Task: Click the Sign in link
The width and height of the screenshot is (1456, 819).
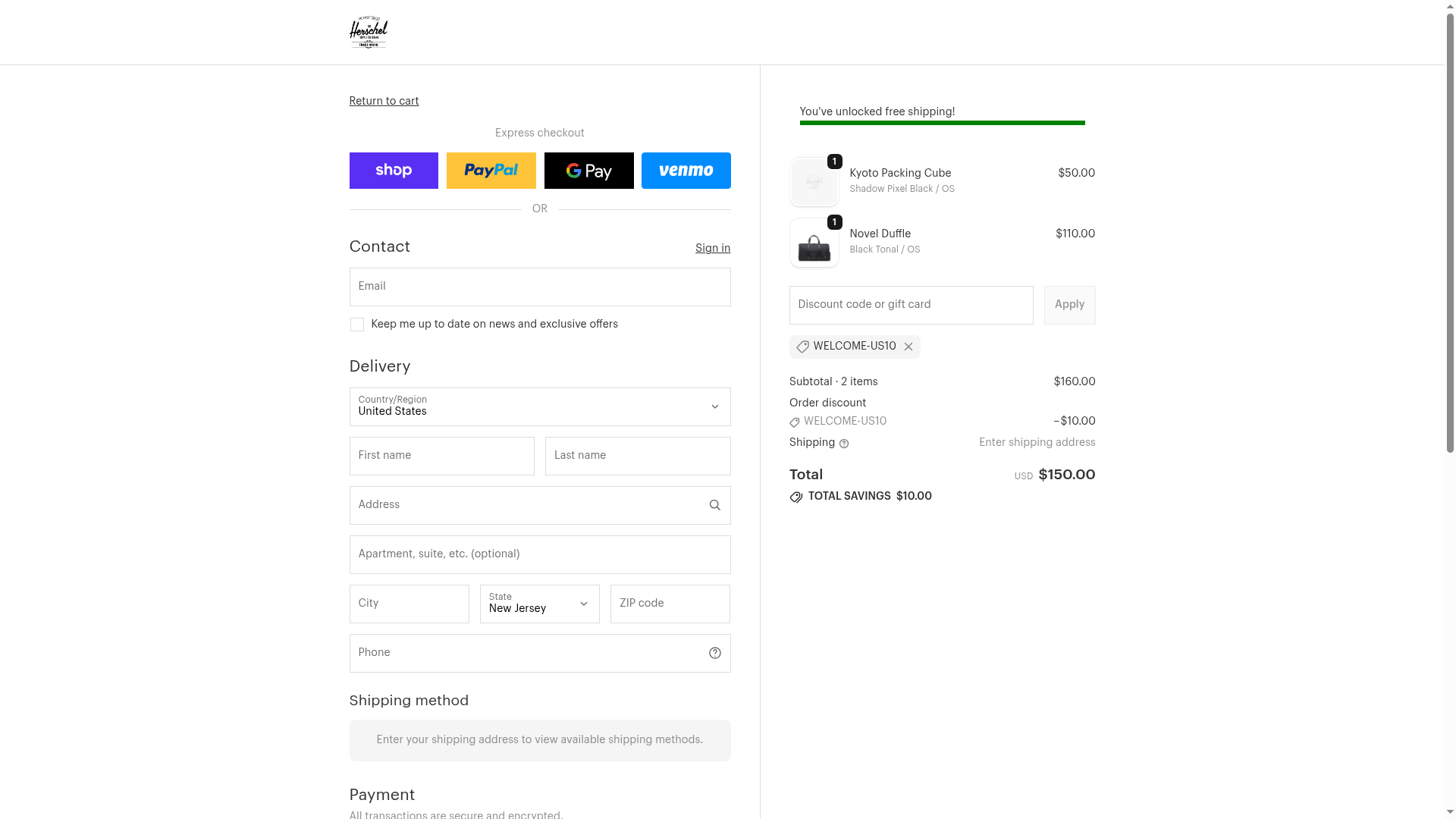Action: tap(712, 248)
